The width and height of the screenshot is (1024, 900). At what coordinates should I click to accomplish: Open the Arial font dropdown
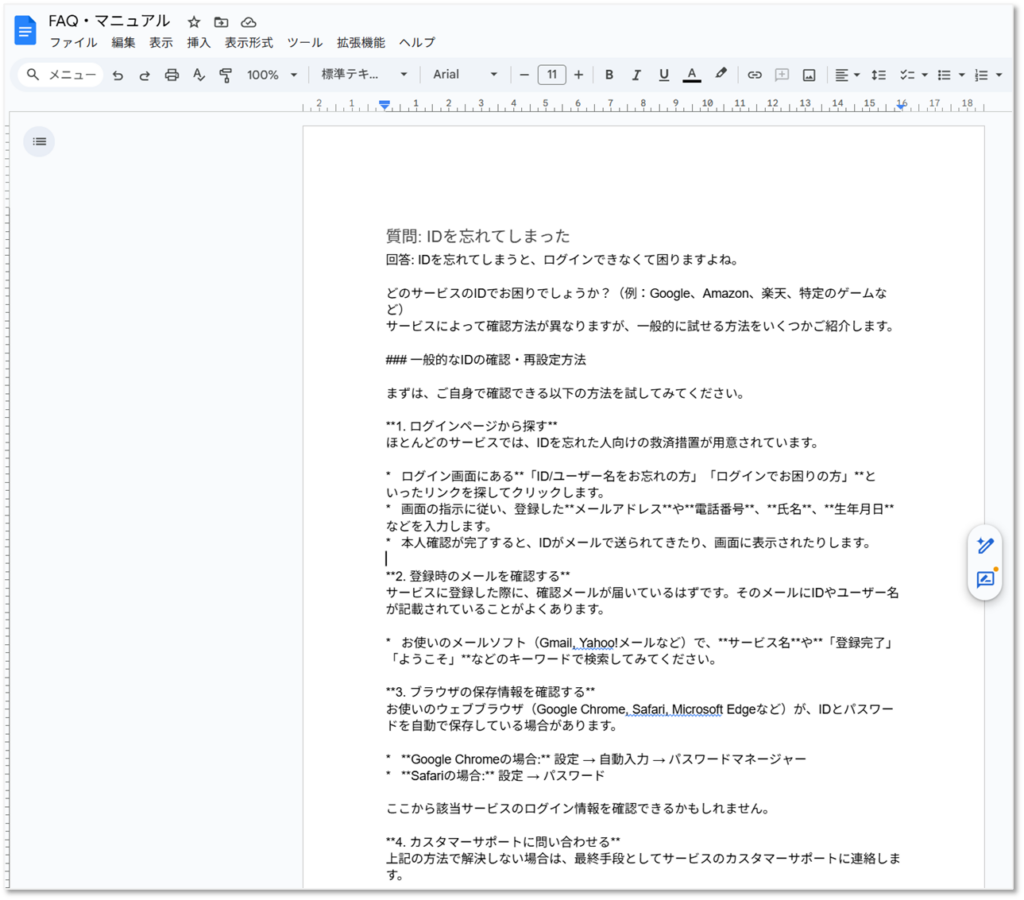coord(465,75)
